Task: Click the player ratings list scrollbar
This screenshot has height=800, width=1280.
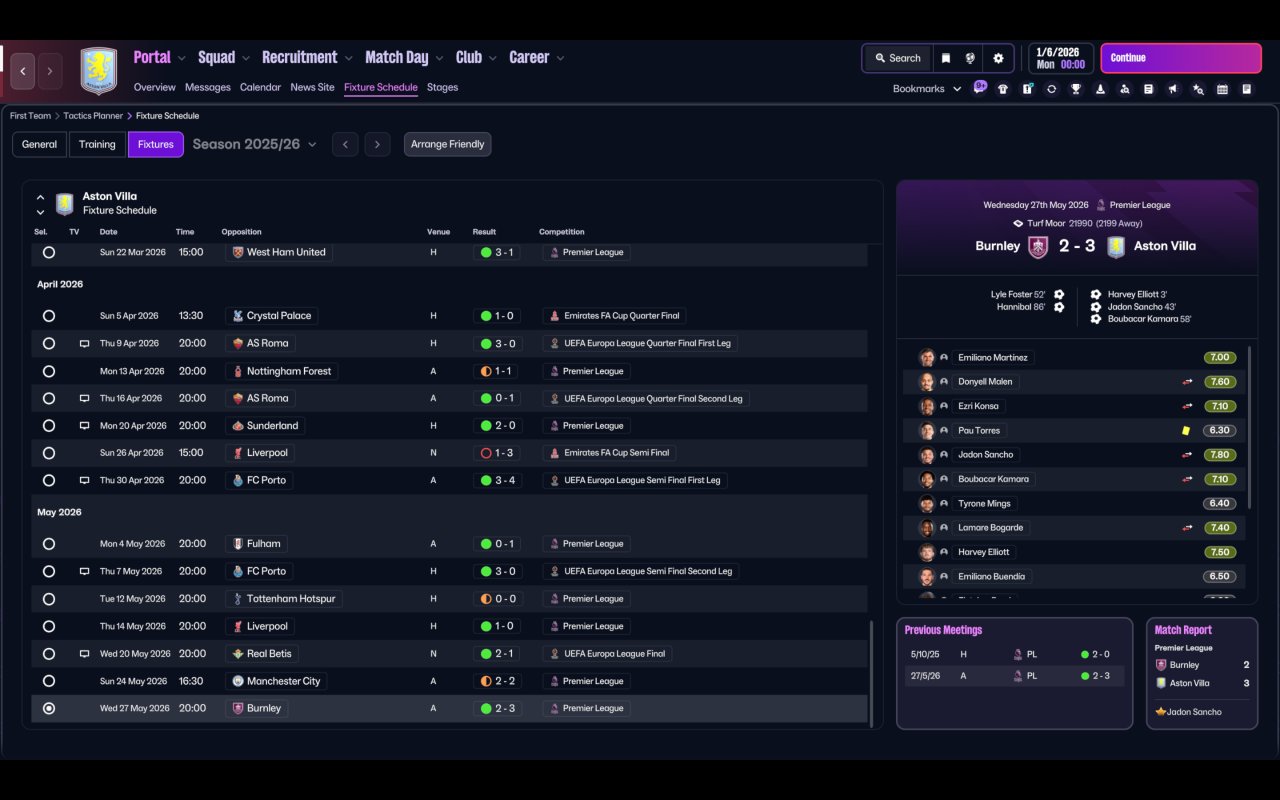Action: (1250, 428)
